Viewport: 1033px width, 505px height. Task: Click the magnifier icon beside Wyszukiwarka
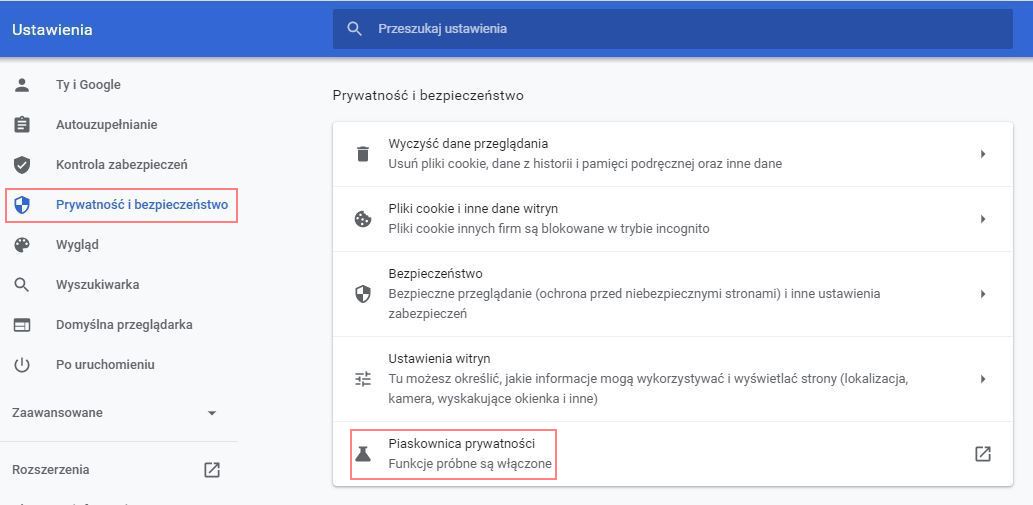[x=22, y=285]
